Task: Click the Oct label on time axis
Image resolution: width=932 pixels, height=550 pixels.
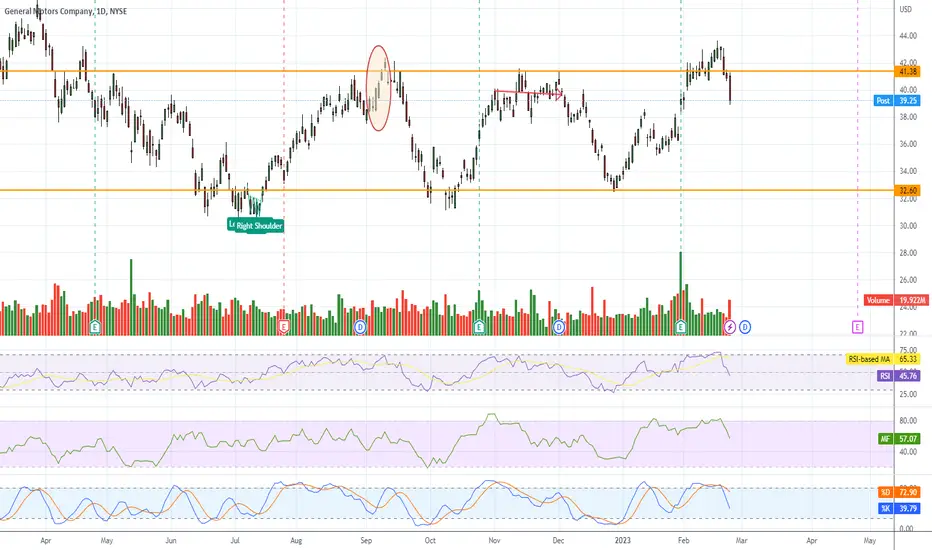Action: point(430,540)
